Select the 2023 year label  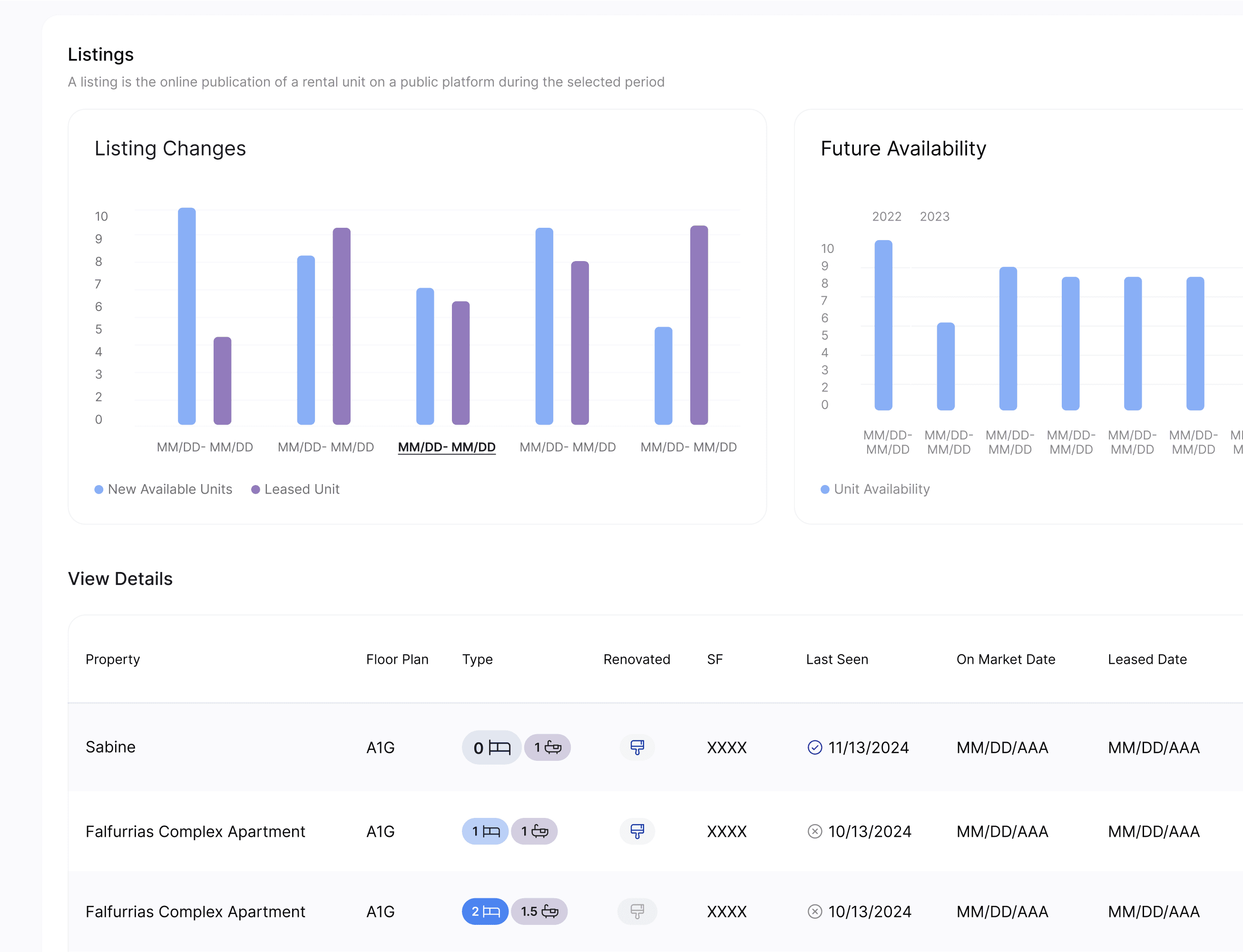pos(935,216)
